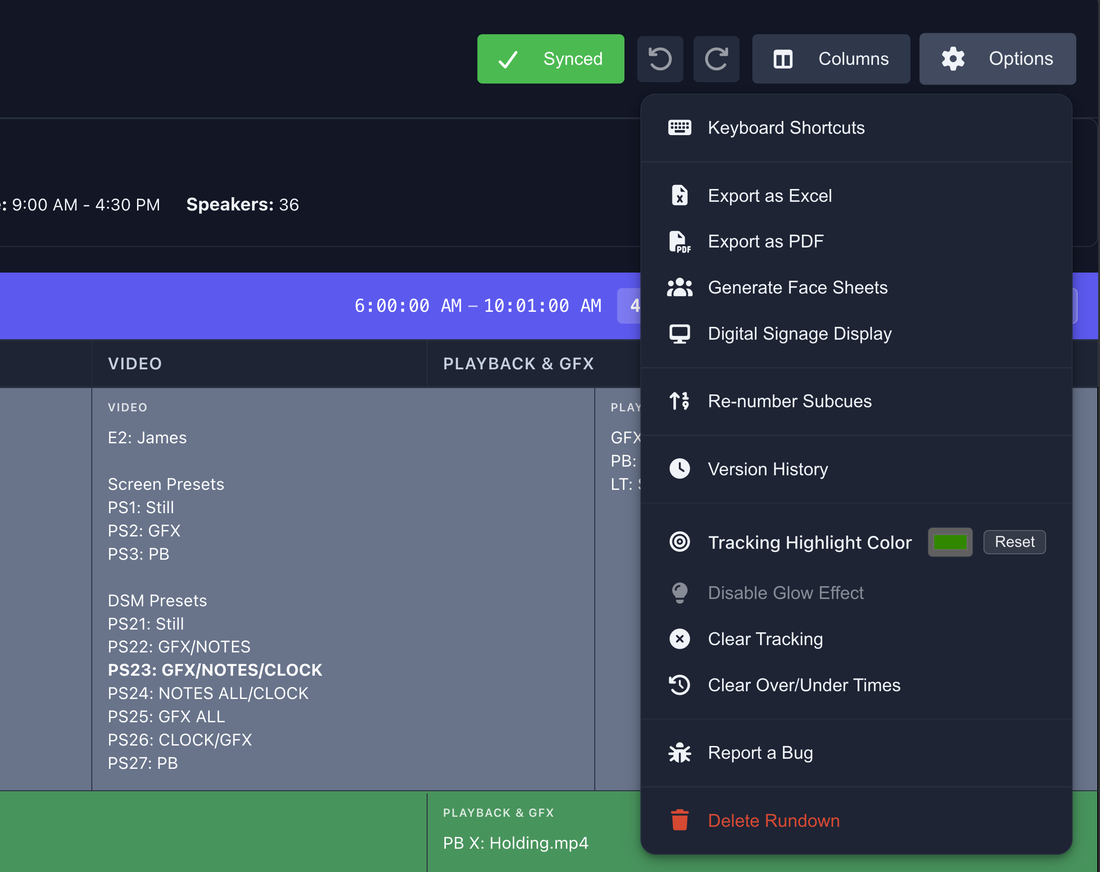Click the bug icon
Viewport: 1100px width, 872px height.
(679, 753)
